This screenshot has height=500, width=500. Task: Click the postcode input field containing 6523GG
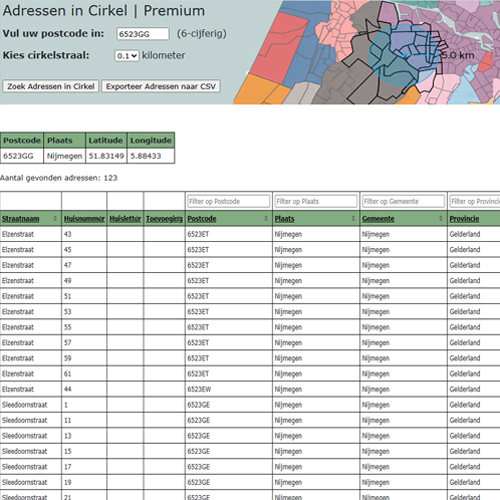pyautogui.click(x=143, y=34)
